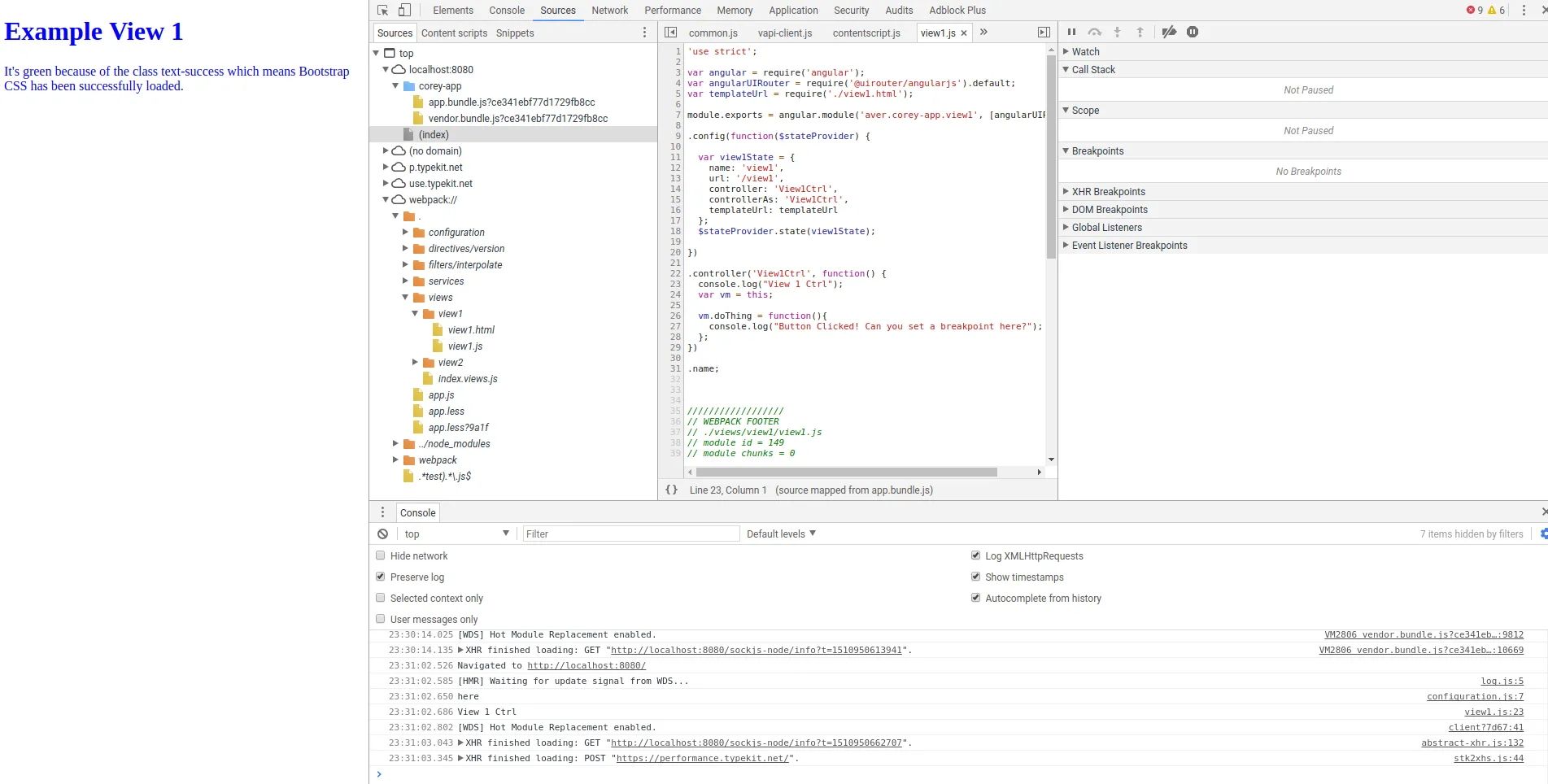Switch to the Network tab
This screenshot has width=1548, height=784.
(609, 11)
